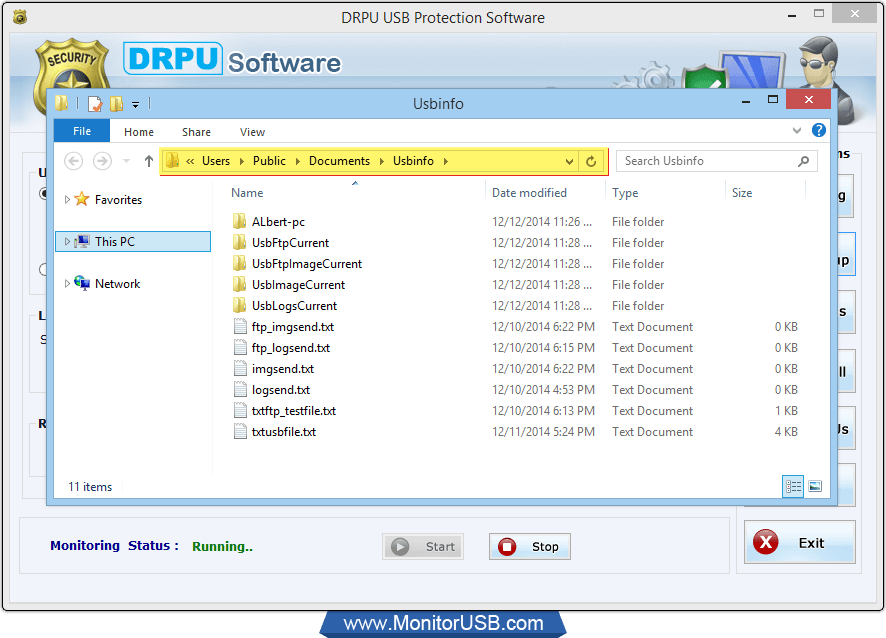Image resolution: width=886 pixels, height=638 pixels.
Task: Open the Customize Quick Access Toolbar dropdown arrow
Action: (x=136, y=105)
